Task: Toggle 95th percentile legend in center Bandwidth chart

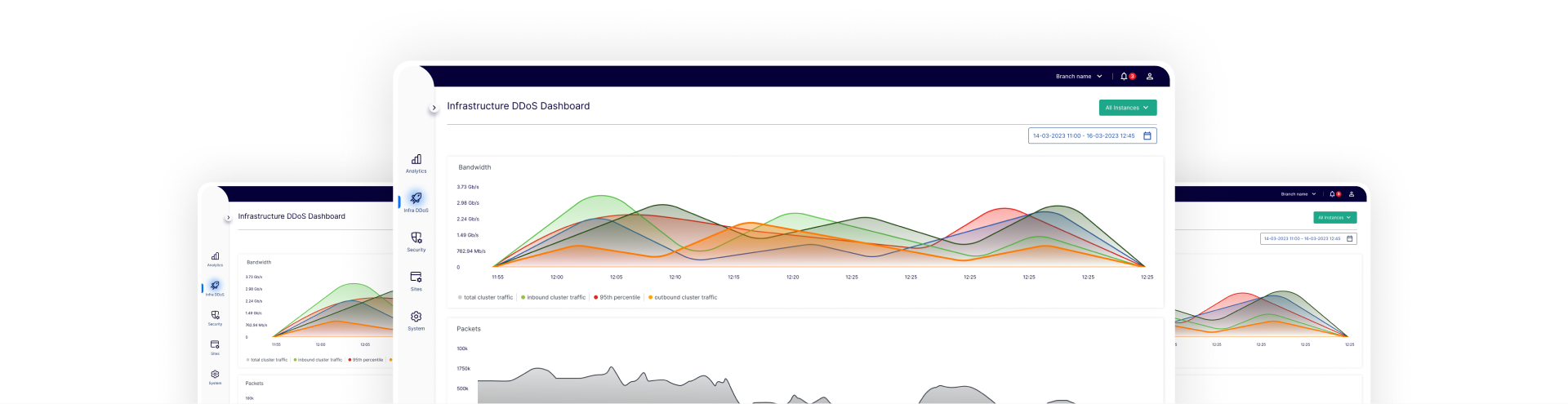Action: (x=618, y=297)
